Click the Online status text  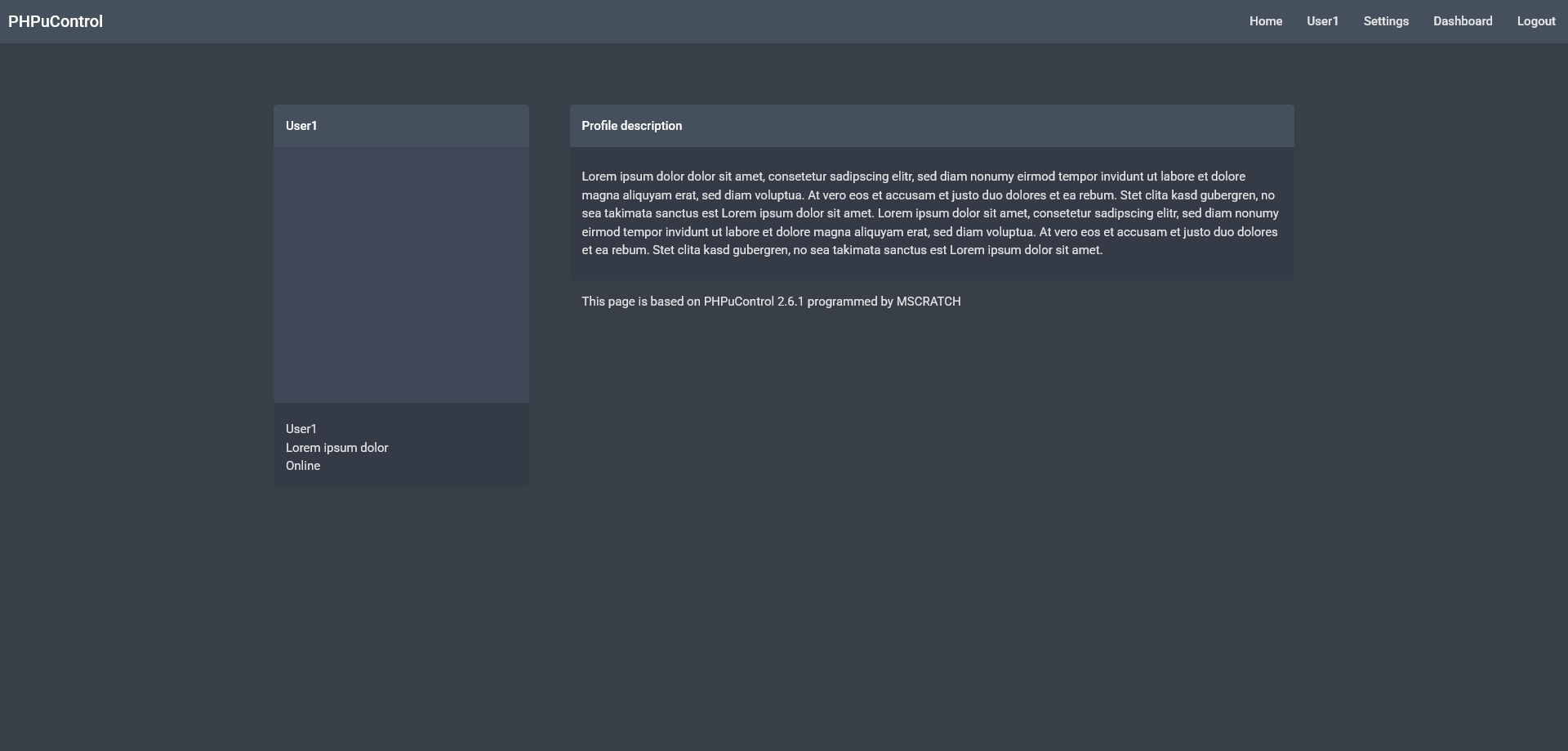(303, 466)
